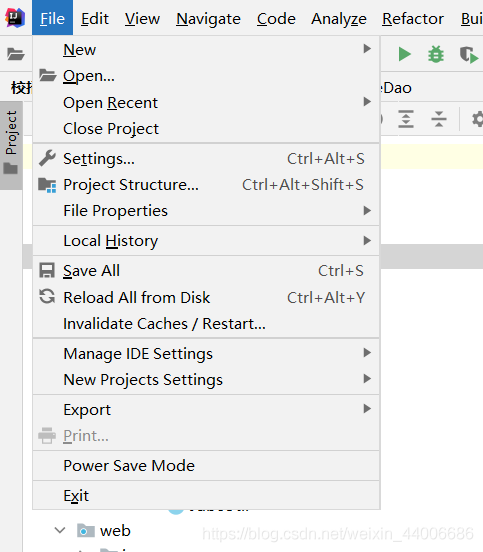
Task: Select Close Project
Action: [x=206, y=128]
